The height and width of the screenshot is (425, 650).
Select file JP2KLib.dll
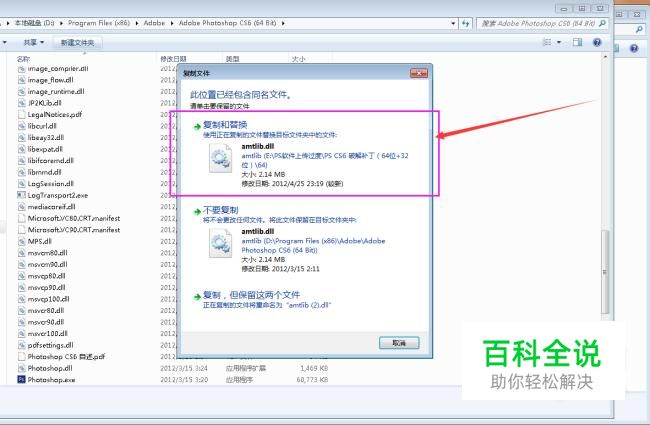[44, 103]
